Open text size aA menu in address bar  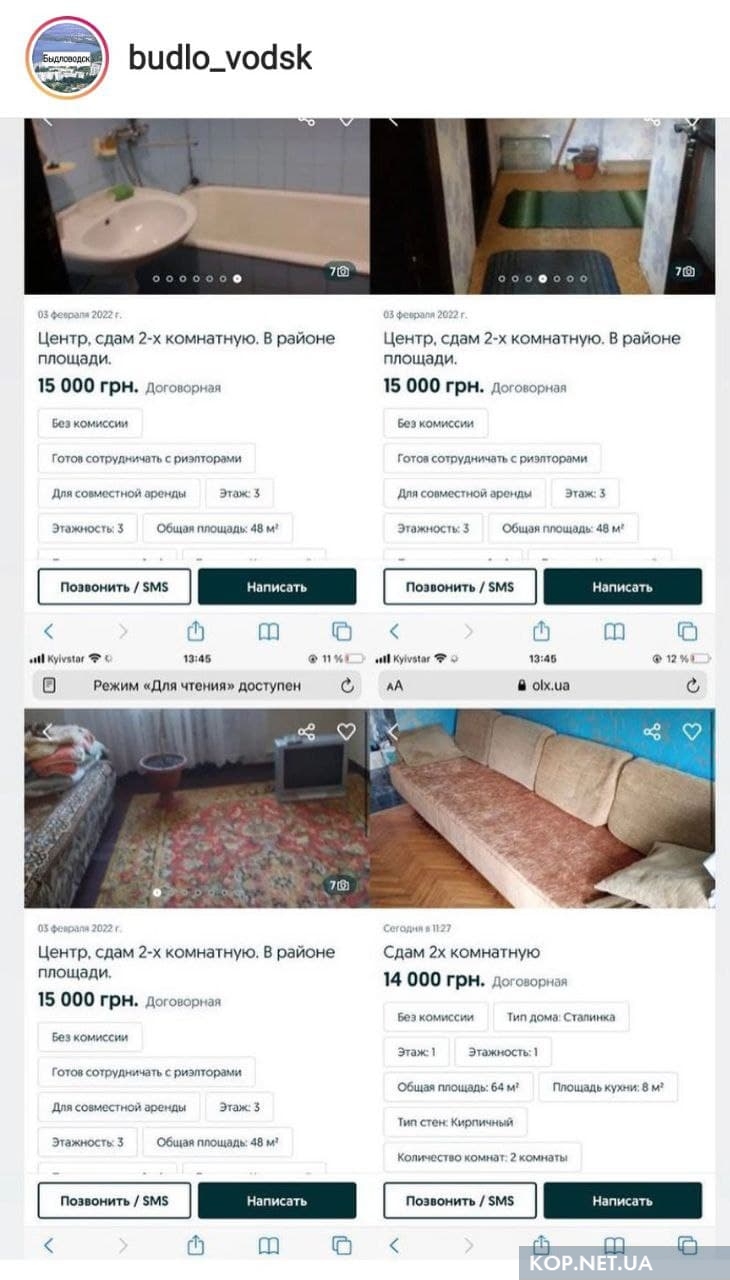396,686
